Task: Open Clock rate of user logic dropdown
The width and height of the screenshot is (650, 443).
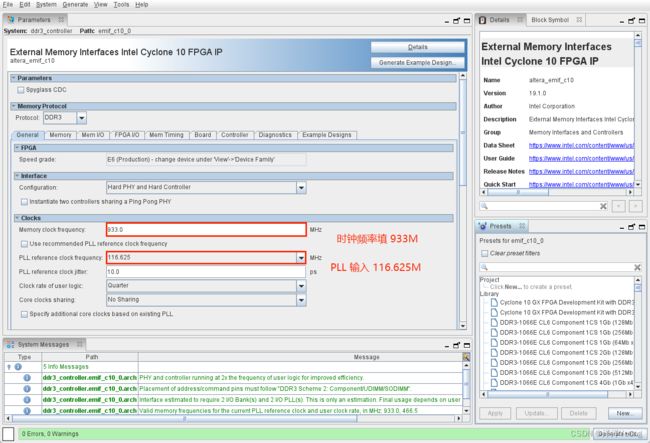Action: pos(301,286)
